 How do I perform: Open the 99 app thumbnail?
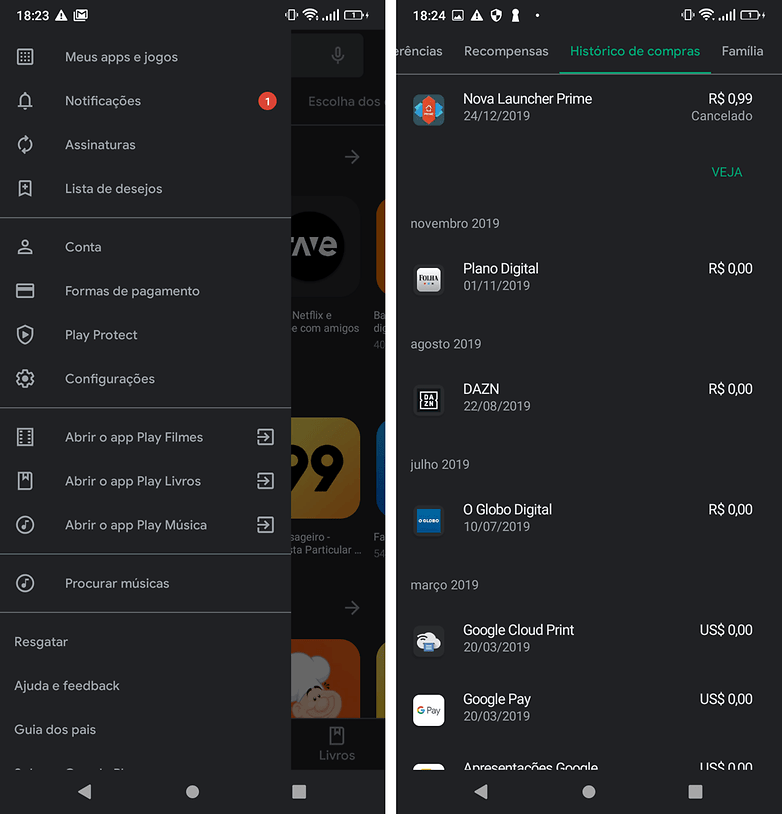pyautogui.click(x=326, y=468)
